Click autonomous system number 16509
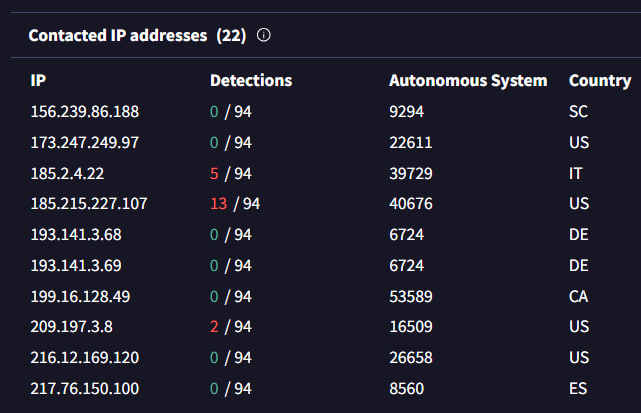 (x=411, y=327)
